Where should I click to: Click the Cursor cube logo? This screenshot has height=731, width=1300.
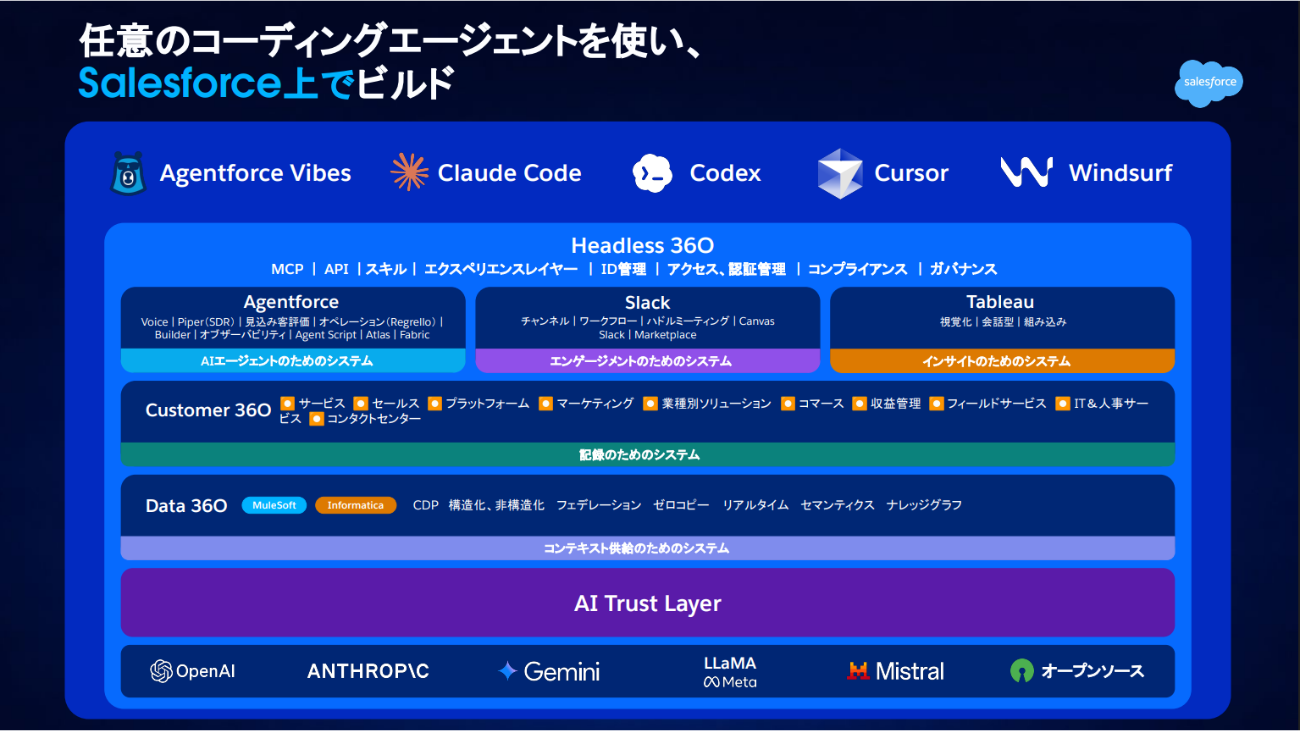[x=839, y=173]
